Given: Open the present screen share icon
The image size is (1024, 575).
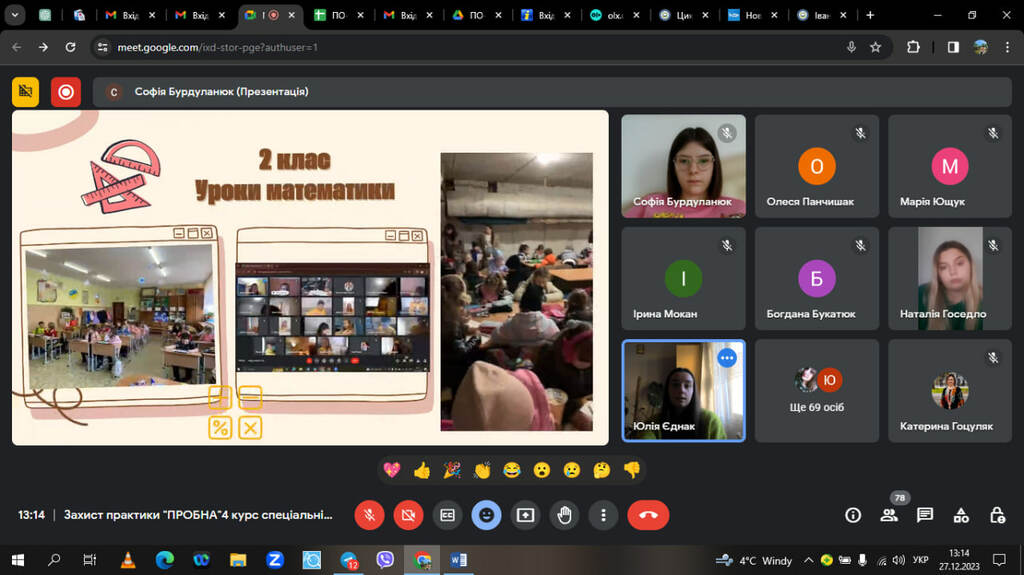Looking at the screenshot, I should [x=525, y=515].
